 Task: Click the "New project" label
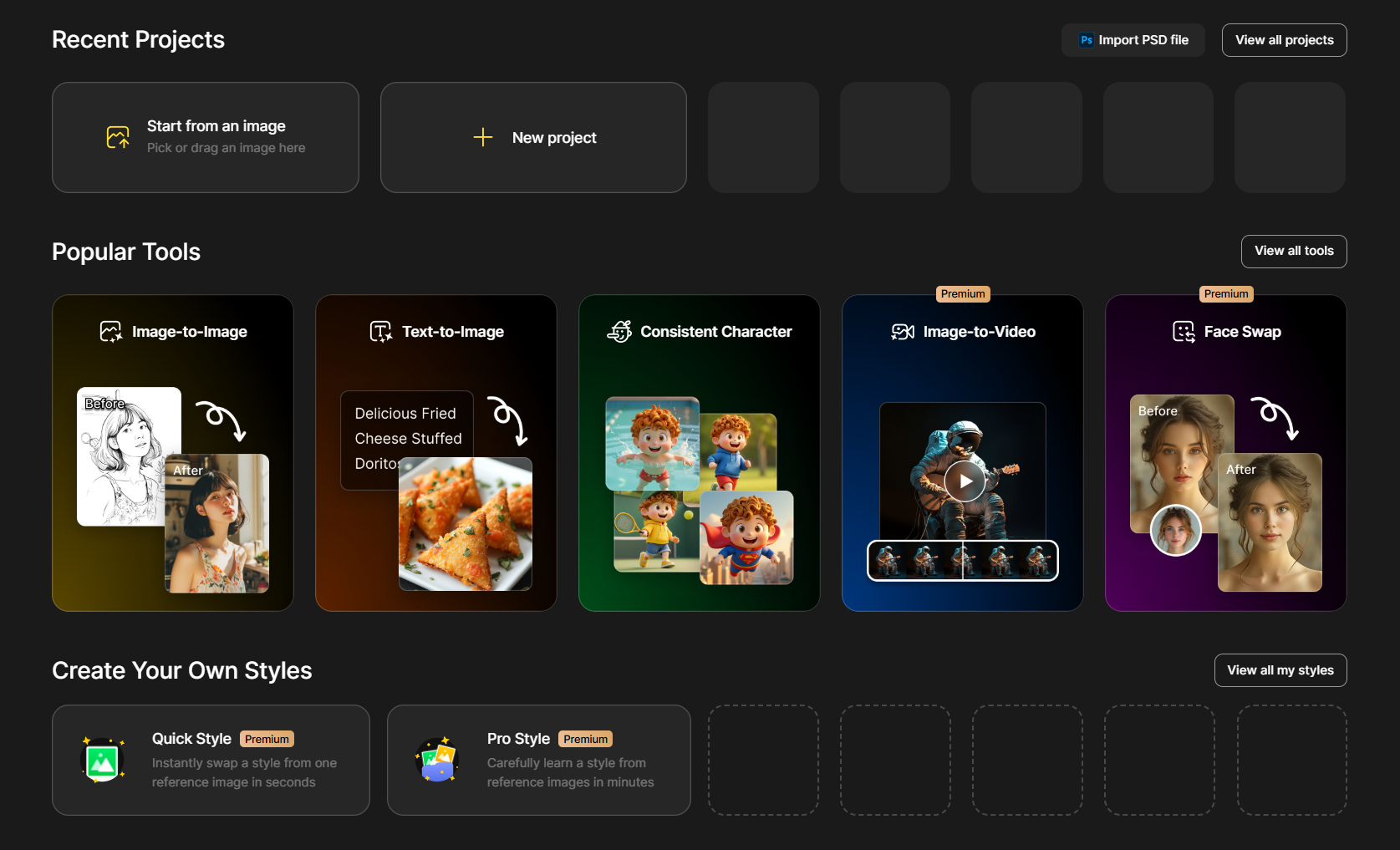pyautogui.click(x=554, y=138)
